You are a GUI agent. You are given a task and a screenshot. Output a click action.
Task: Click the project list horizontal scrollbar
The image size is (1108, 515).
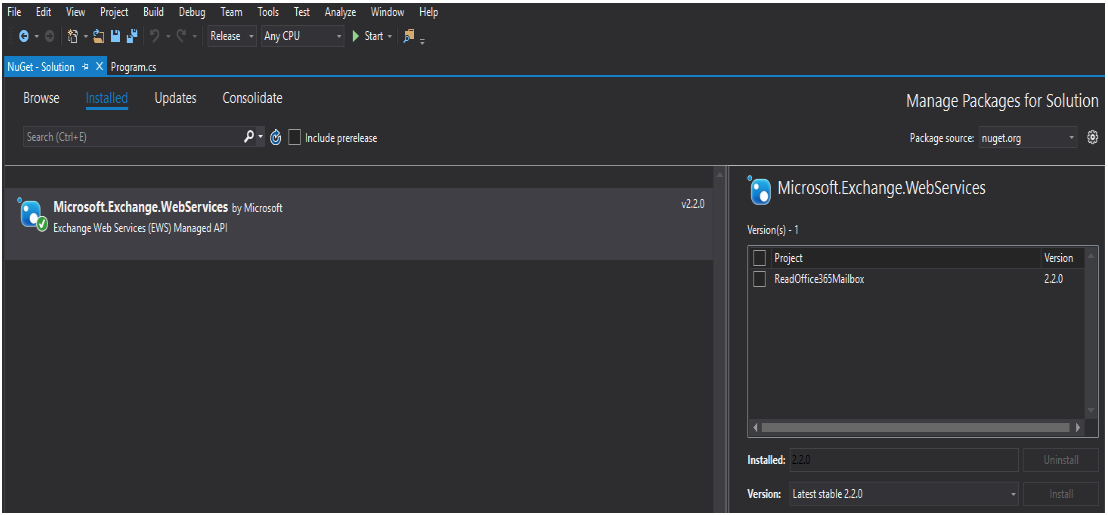(916, 427)
